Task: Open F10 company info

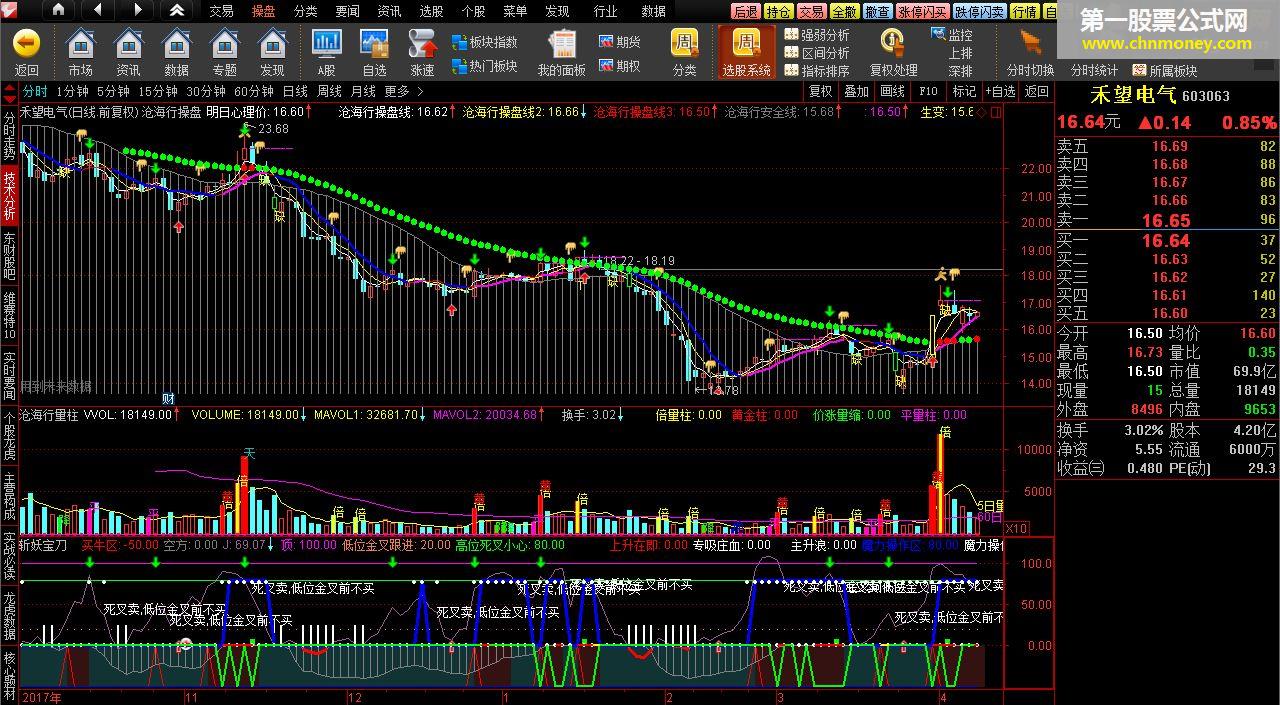Action: click(928, 91)
